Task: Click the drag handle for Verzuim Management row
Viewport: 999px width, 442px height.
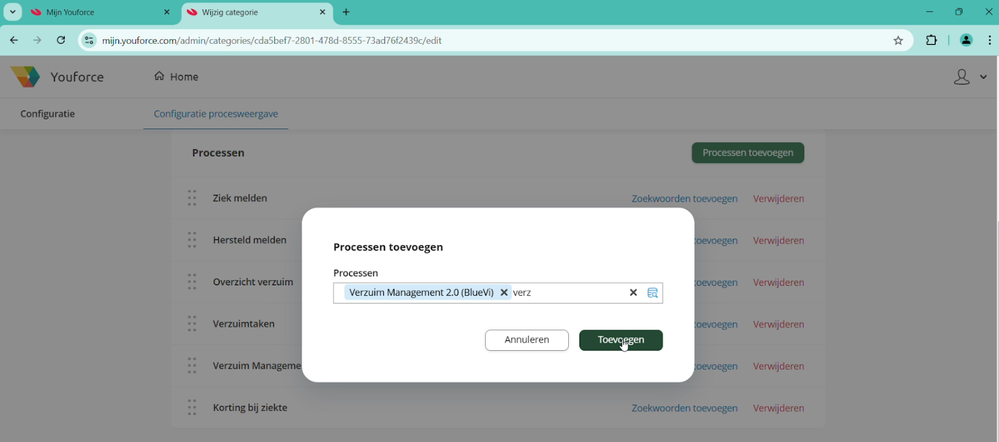Action: click(x=192, y=366)
